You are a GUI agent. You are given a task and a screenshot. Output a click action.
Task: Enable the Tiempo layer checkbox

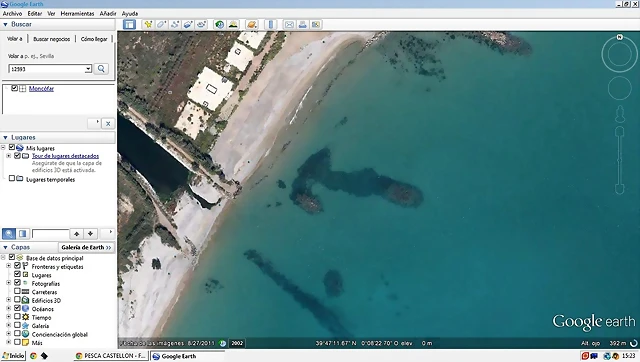[x=17, y=316]
